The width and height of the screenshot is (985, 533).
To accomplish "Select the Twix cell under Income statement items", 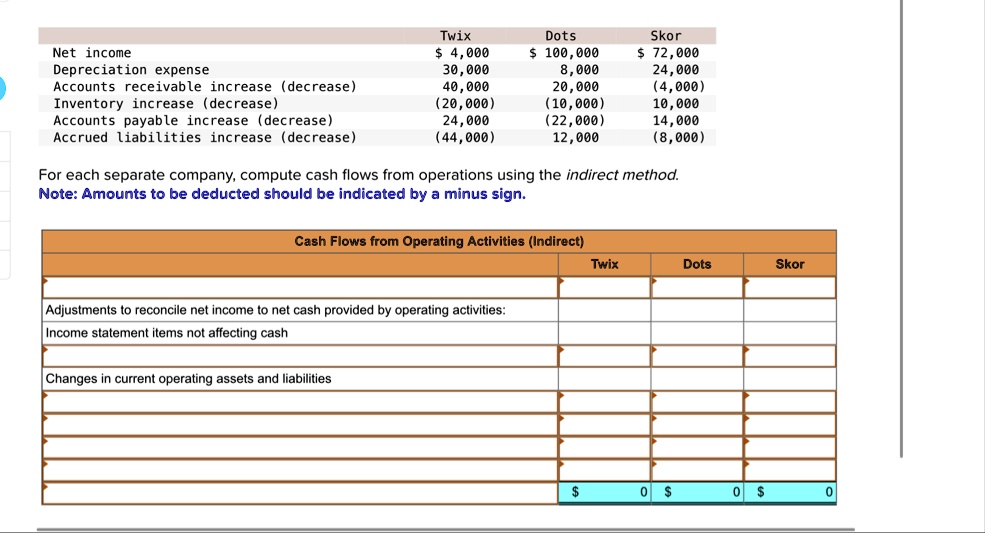I will coord(604,356).
